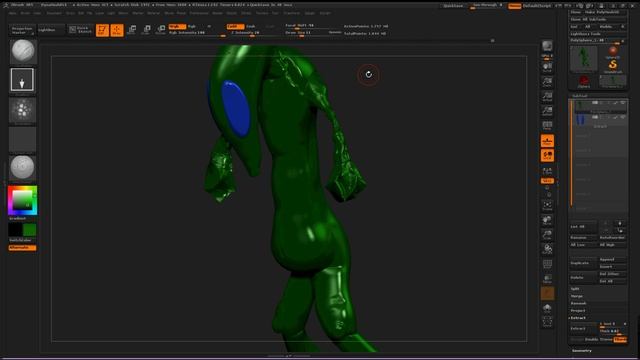Toggle Draw mode button
This screenshot has width=640, height=360.
pyautogui.click(x=117, y=30)
